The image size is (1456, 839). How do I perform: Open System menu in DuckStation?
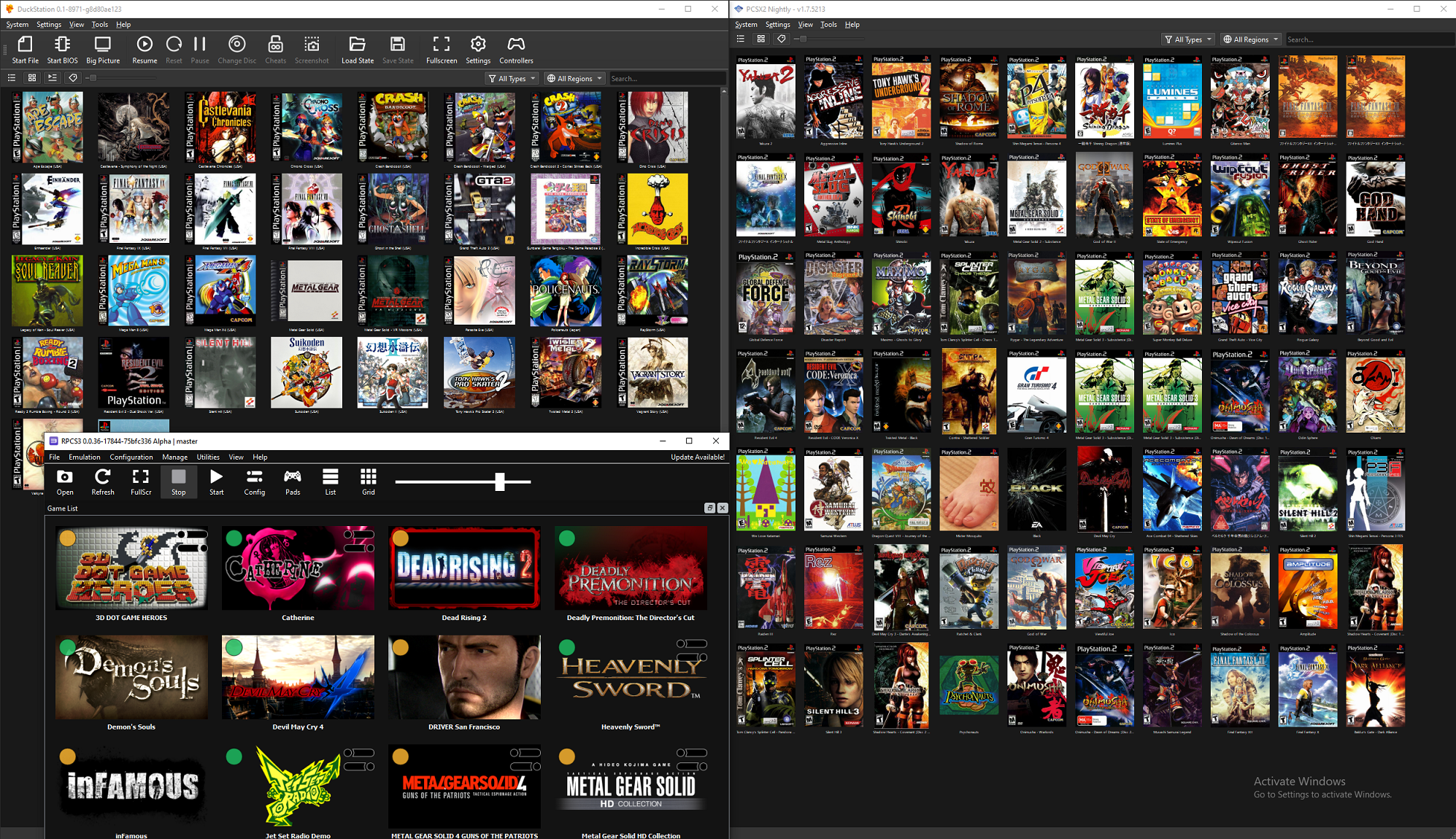[x=18, y=24]
